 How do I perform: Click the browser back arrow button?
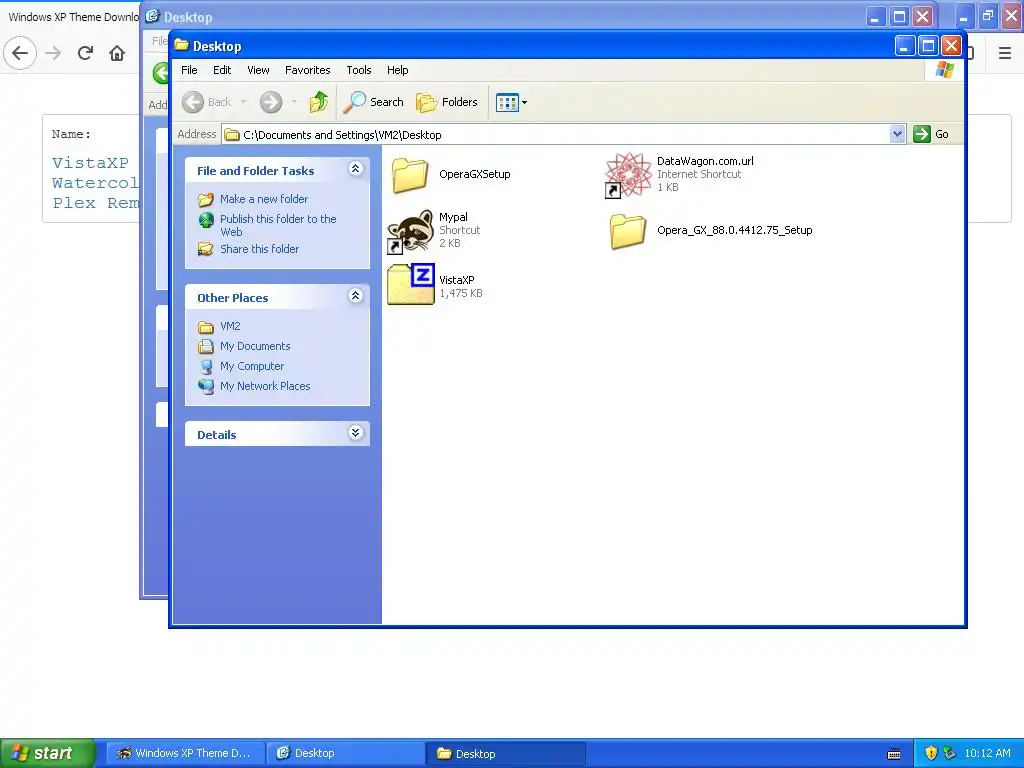click(x=20, y=53)
